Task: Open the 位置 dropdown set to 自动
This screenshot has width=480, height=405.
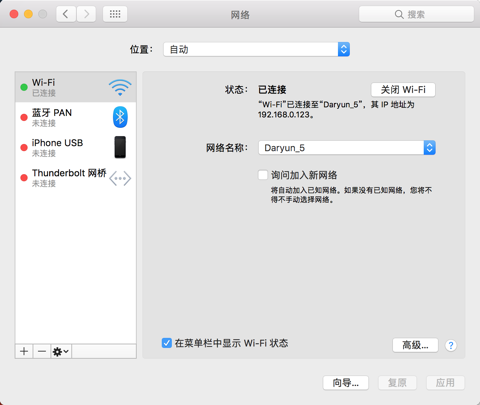Action: pos(256,49)
